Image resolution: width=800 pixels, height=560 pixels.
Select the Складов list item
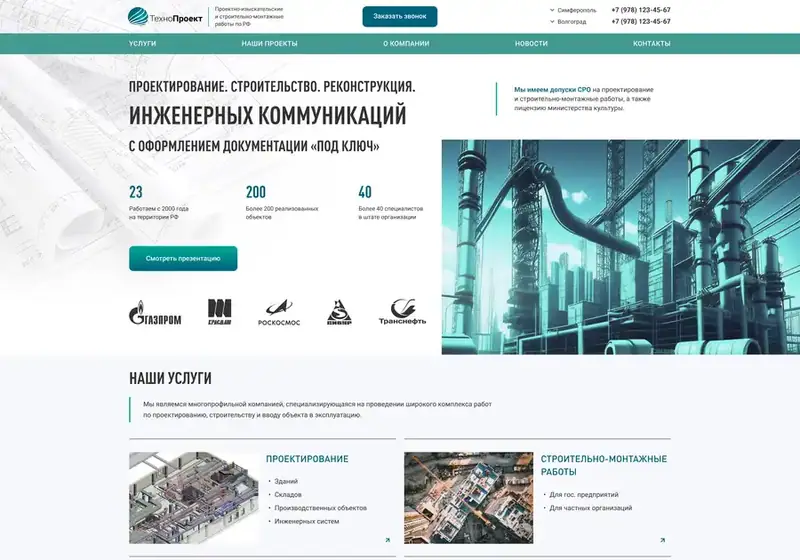[288, 495]
